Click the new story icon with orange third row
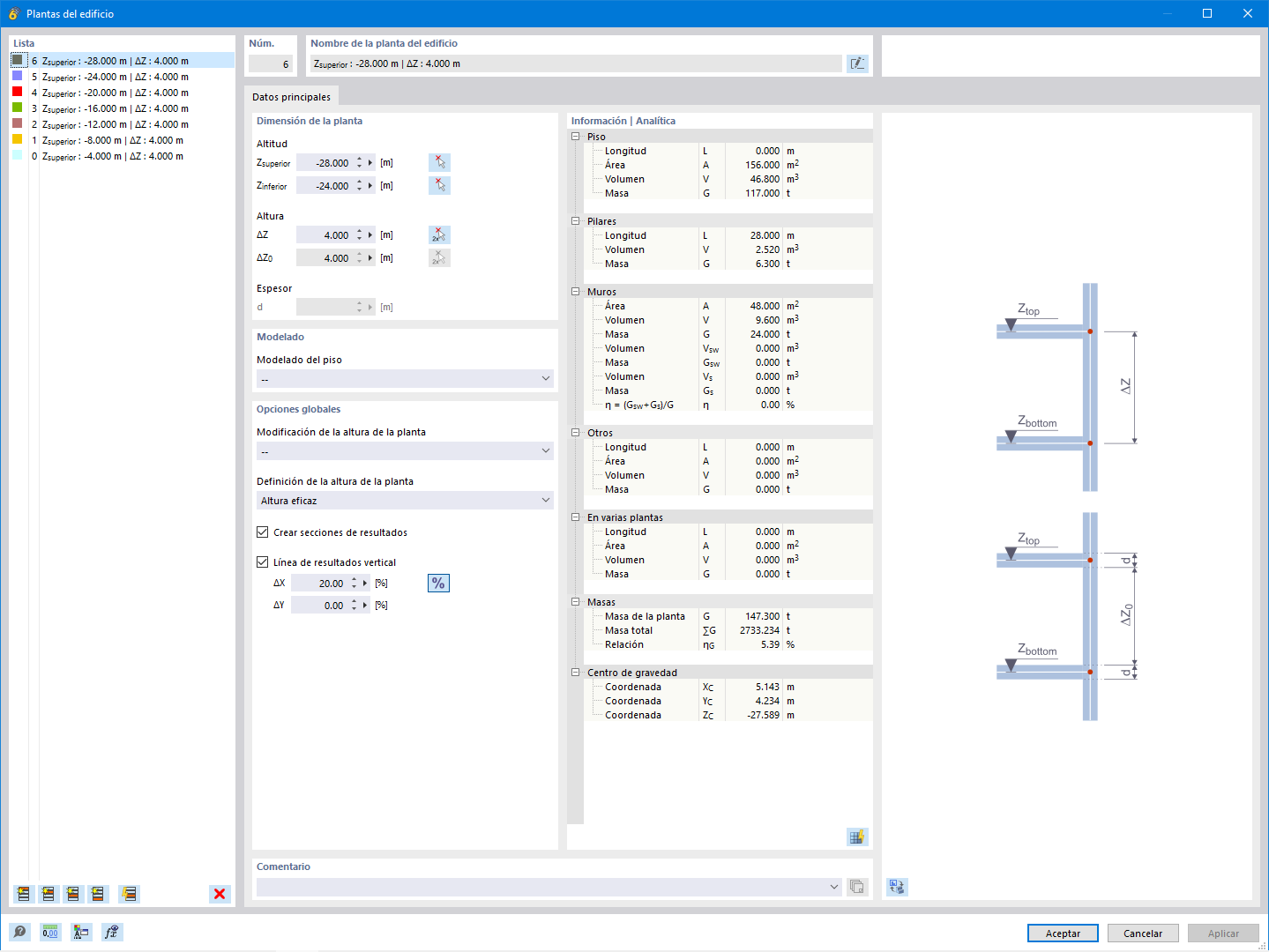1269x952 pixels. 73,894
